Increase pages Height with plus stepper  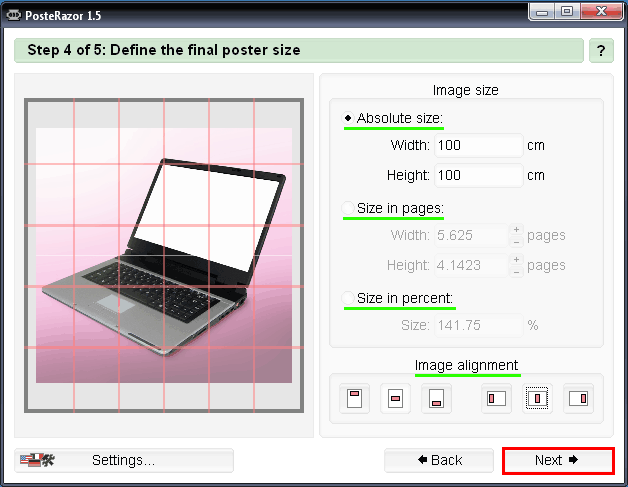(516, 260)
